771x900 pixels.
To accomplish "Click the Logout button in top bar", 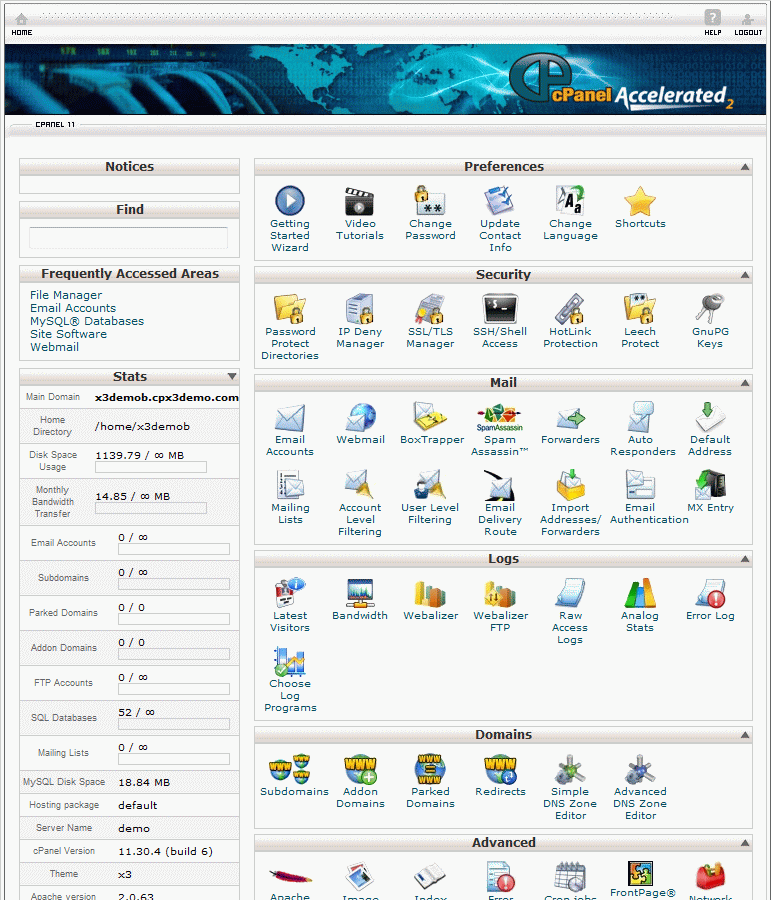I will click(748, 24).
